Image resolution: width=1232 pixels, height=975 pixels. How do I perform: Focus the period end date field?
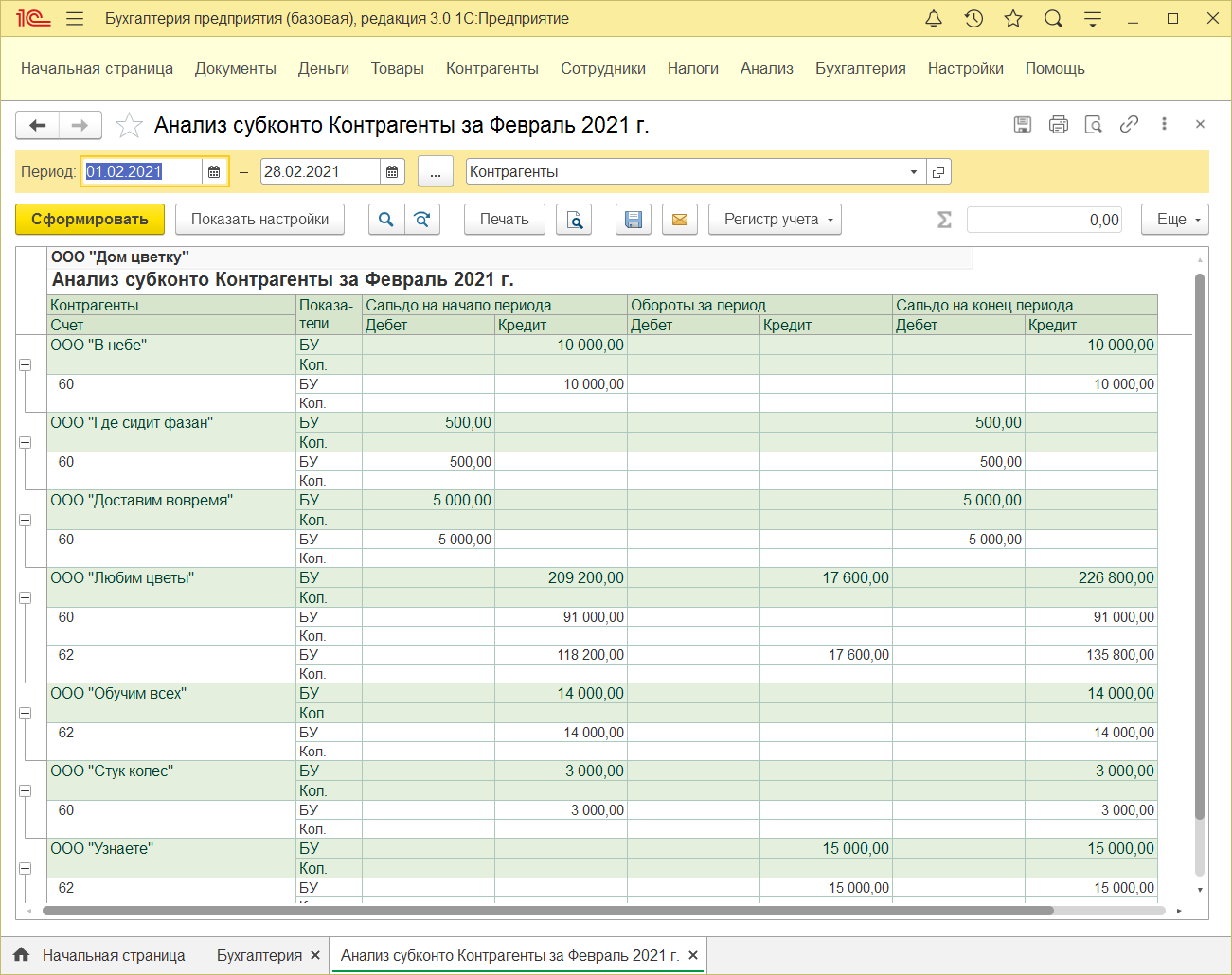point(320,171)
